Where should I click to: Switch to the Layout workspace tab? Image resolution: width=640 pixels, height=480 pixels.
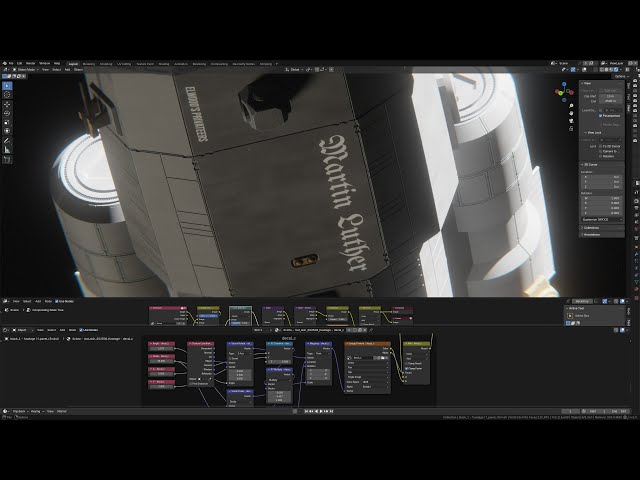pos(73,64)
